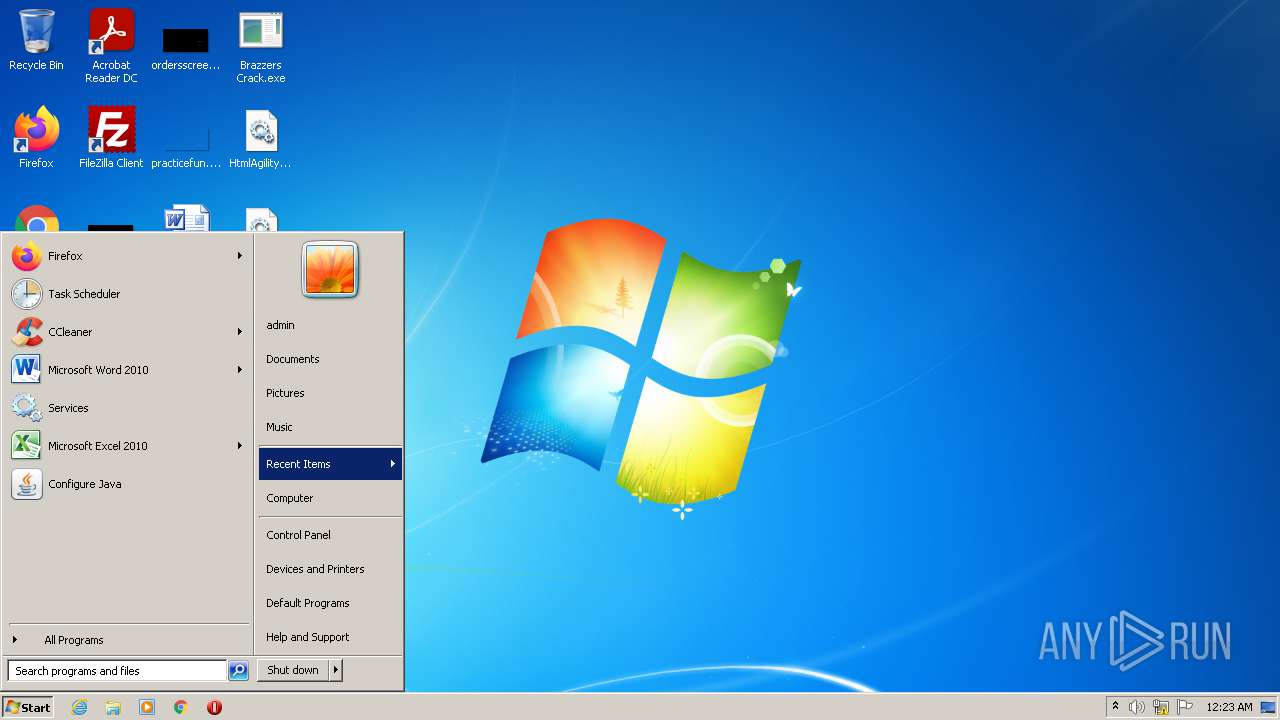The width and height of the screenshot is (1280, 720).
Task: Open FileZilla Client desktop shortcut
Action: pos(111,138)
